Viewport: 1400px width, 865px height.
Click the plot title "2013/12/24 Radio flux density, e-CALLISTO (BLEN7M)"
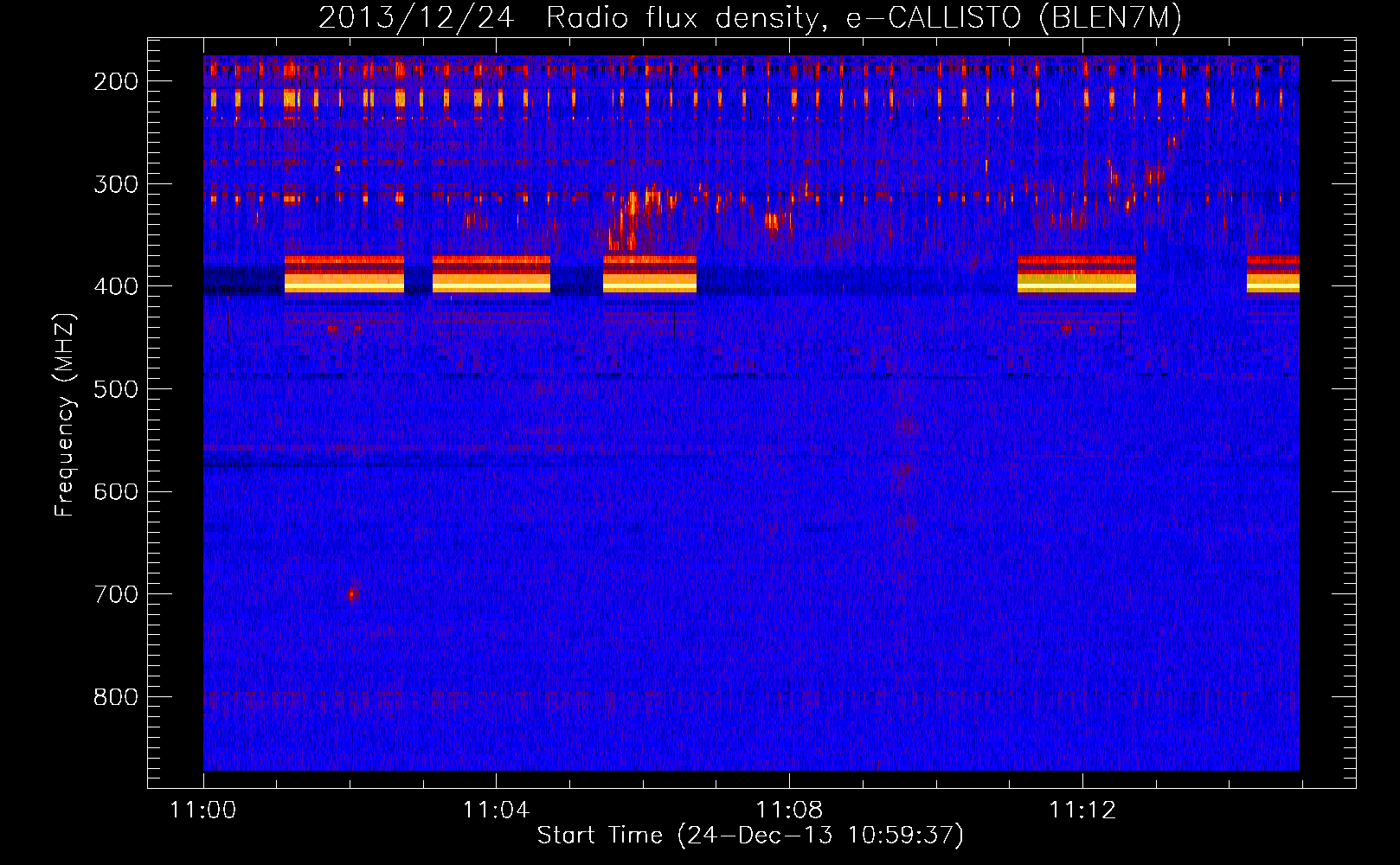click(x=750, y=17)
